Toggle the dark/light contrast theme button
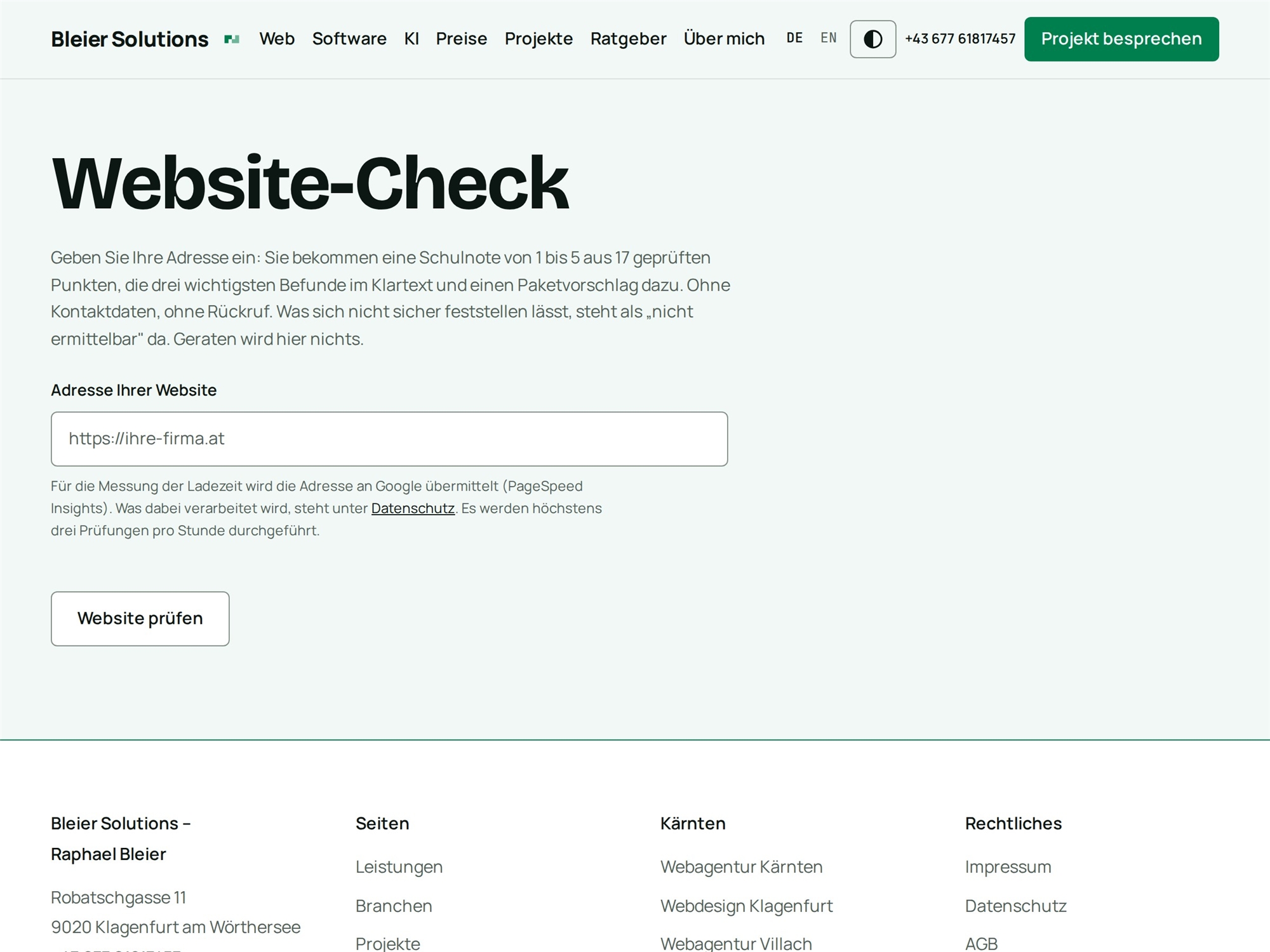This screenshot has height=952, width=1270. (872, 39)
